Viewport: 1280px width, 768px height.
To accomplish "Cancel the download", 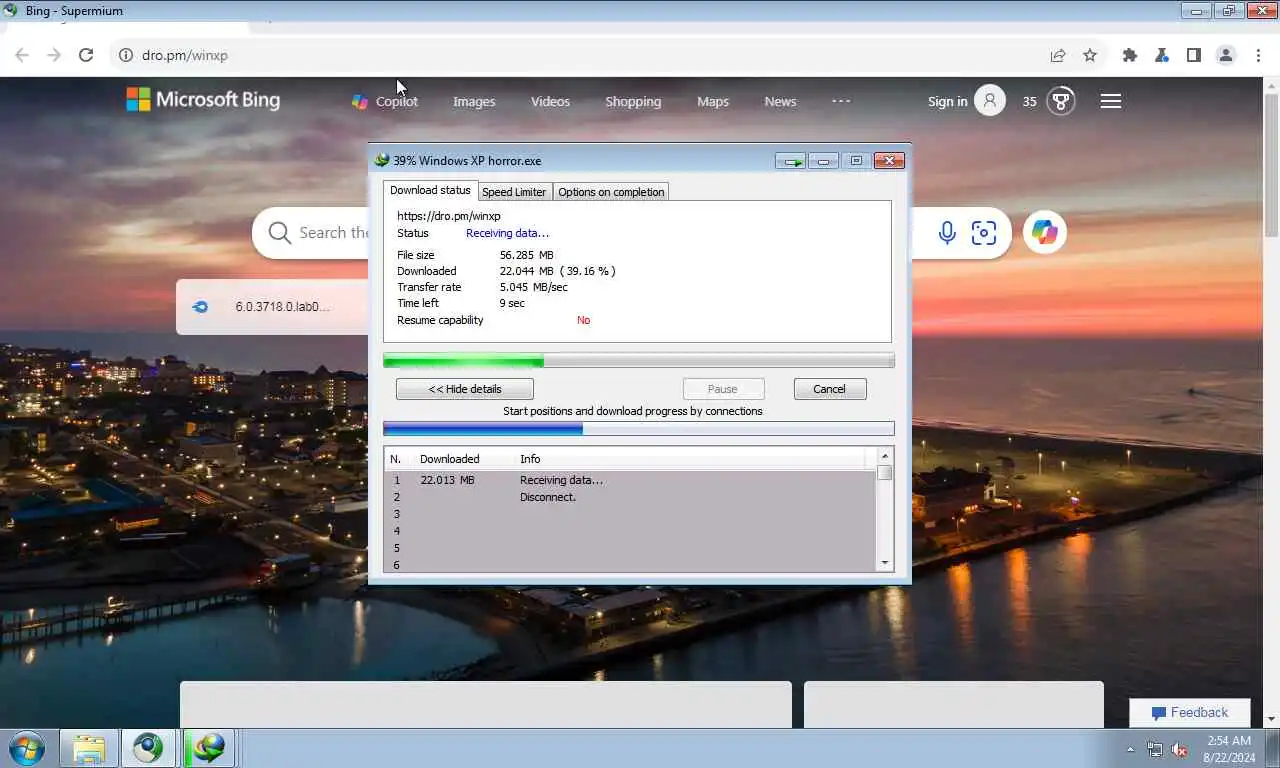I will 830,389.
